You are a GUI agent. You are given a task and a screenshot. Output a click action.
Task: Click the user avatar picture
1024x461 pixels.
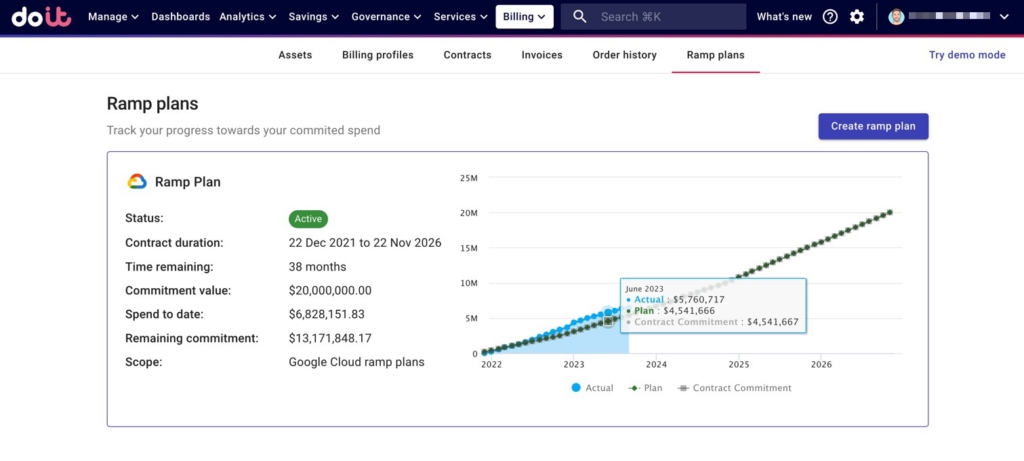pos(896,17)
